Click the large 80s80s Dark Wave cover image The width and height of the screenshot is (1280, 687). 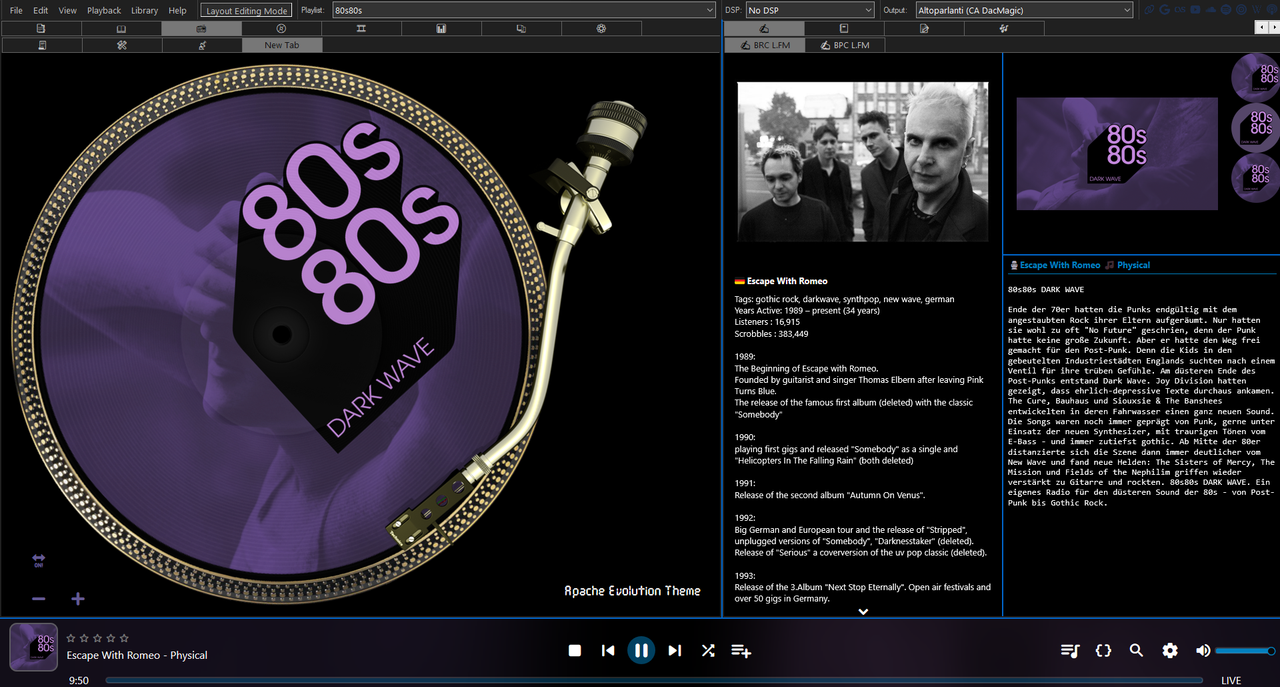1117,154
